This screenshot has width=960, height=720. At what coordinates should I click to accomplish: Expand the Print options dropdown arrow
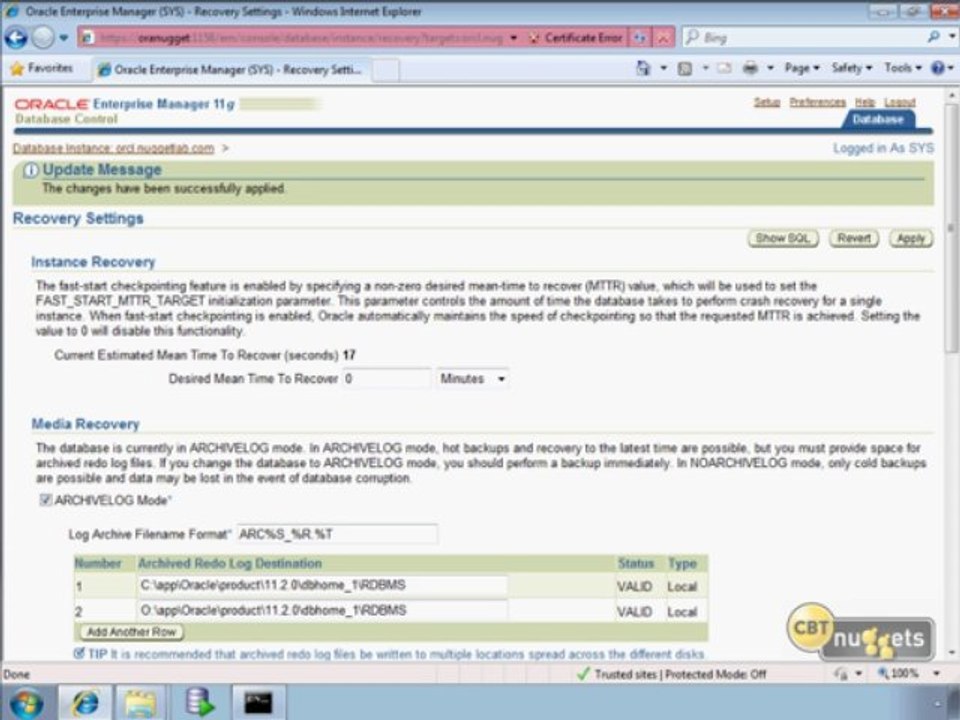coord(770,68)
